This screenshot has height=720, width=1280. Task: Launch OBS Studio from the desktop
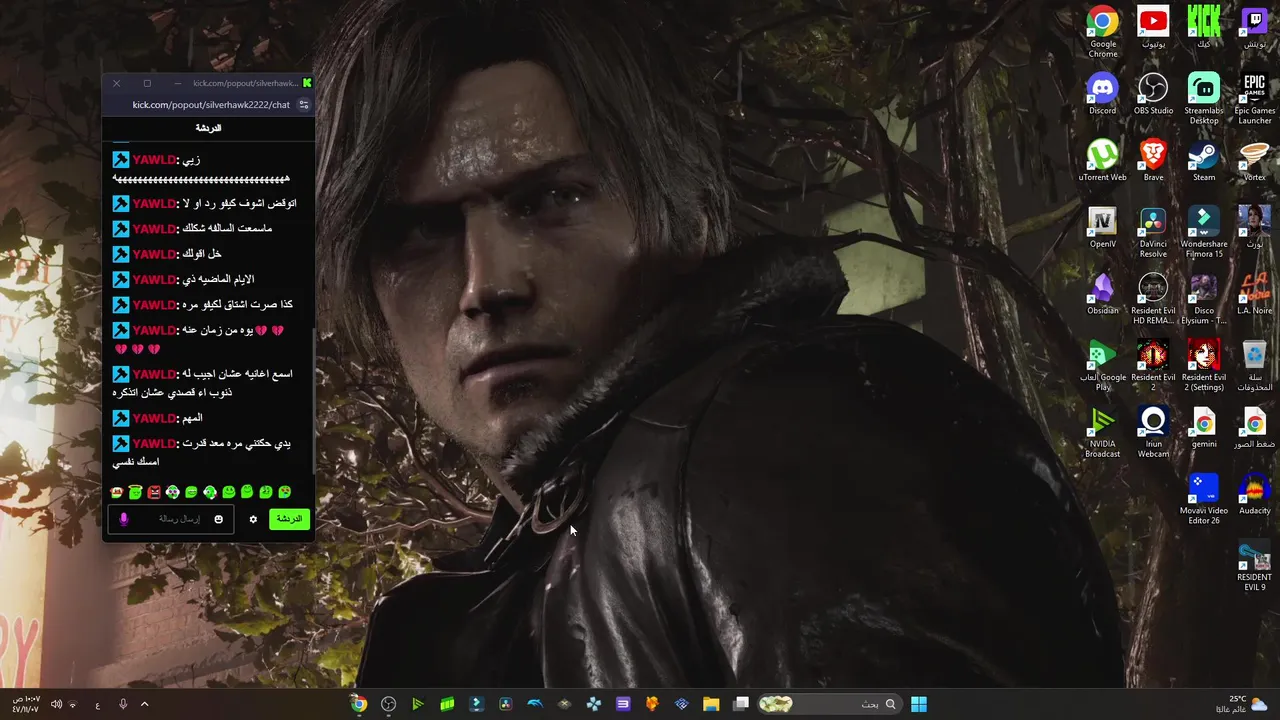pos(1153,94)
